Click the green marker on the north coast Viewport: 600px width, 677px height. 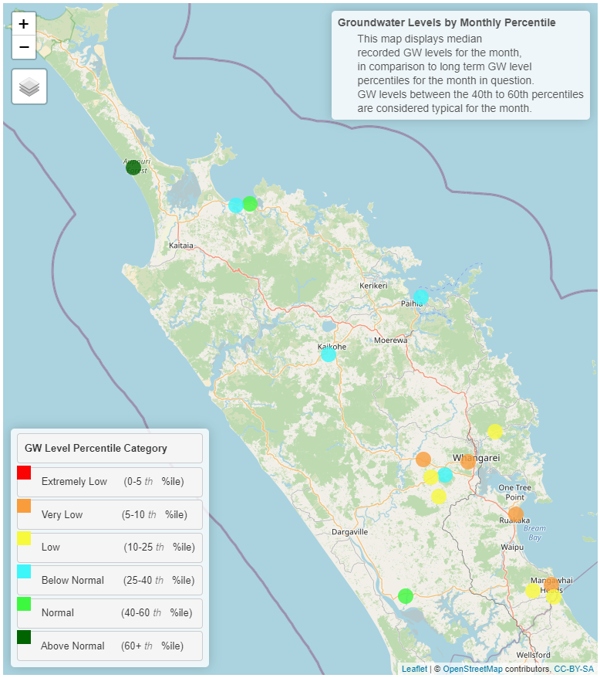[x=250, y=203]
